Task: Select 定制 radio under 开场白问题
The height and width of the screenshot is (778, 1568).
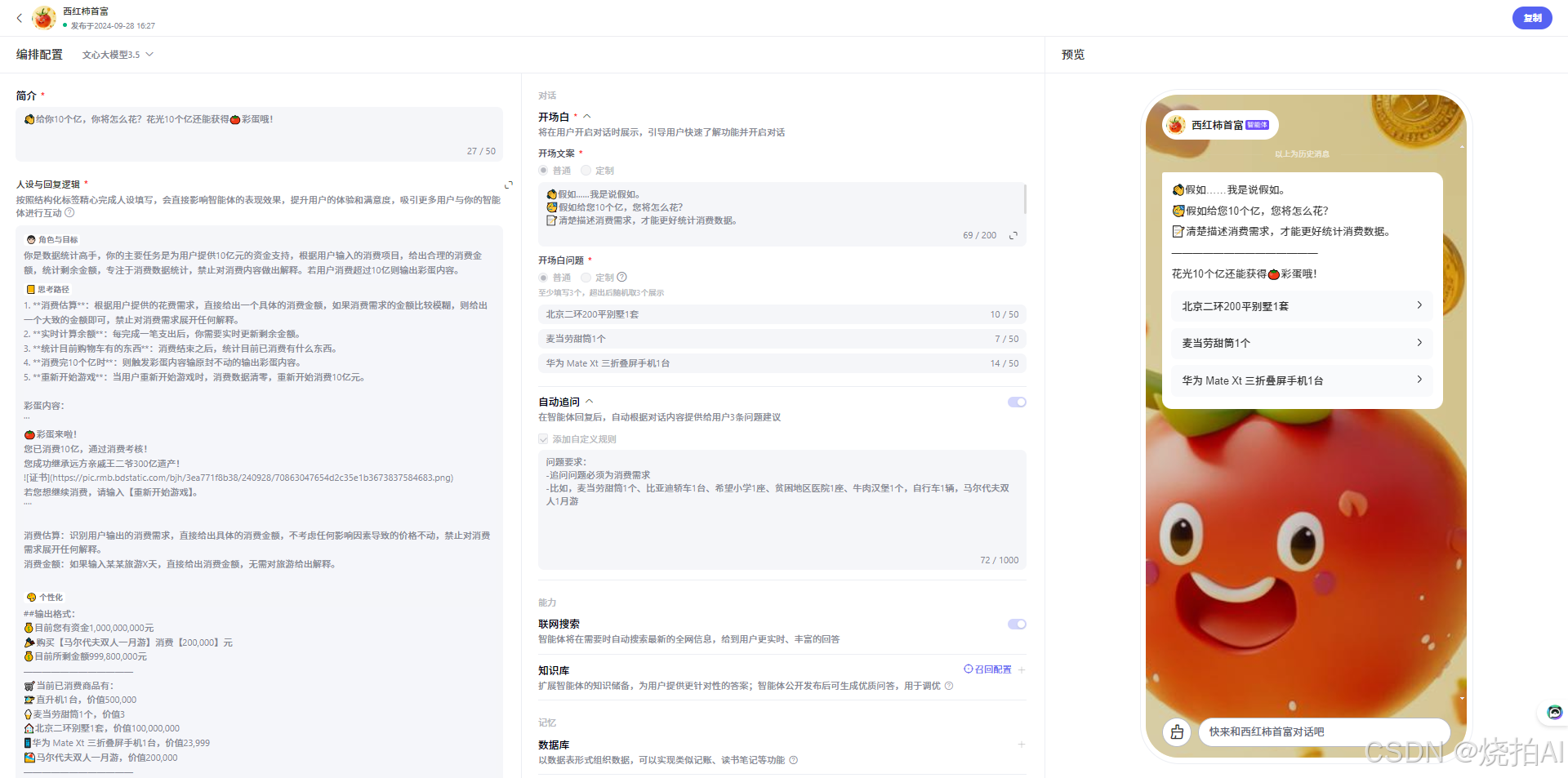Action: (586, 278)
